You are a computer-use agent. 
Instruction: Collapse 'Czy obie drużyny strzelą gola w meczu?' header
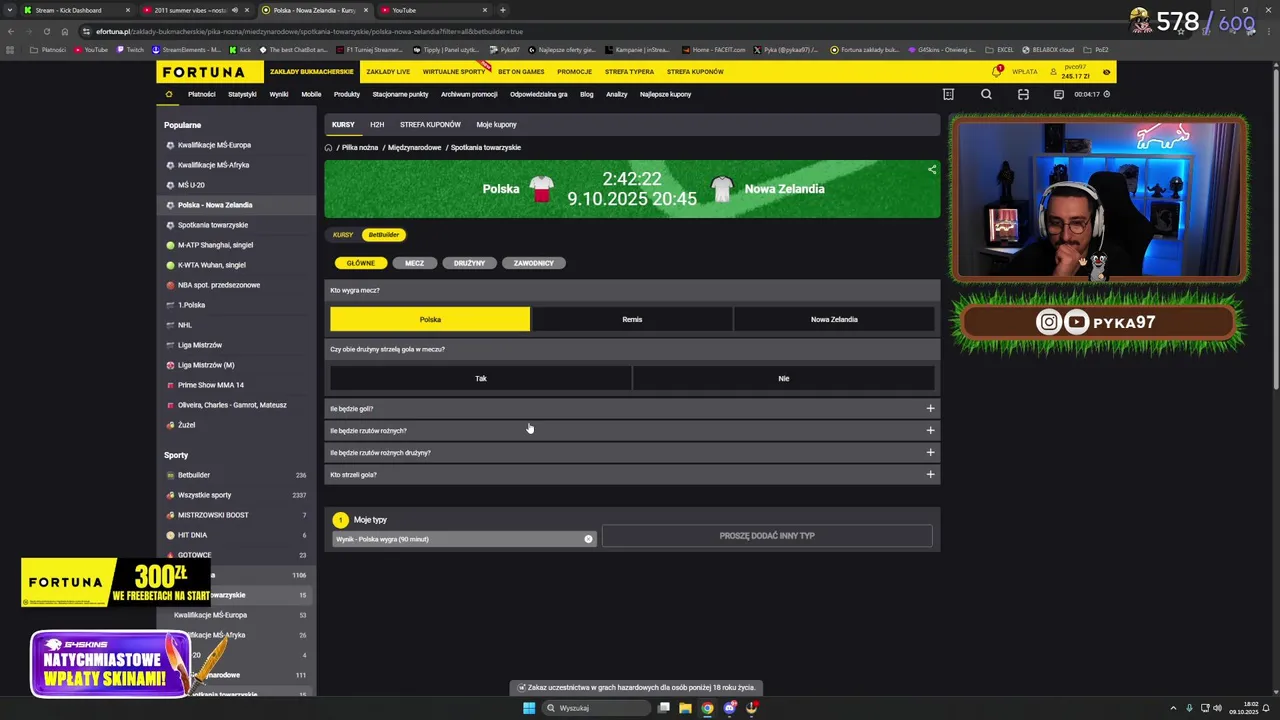pos(632,349)
